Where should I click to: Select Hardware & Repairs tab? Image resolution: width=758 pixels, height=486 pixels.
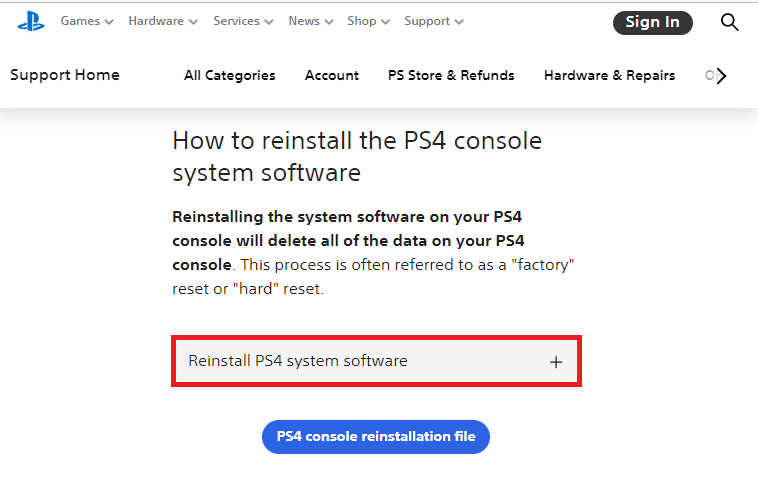(x=609, y=75)
